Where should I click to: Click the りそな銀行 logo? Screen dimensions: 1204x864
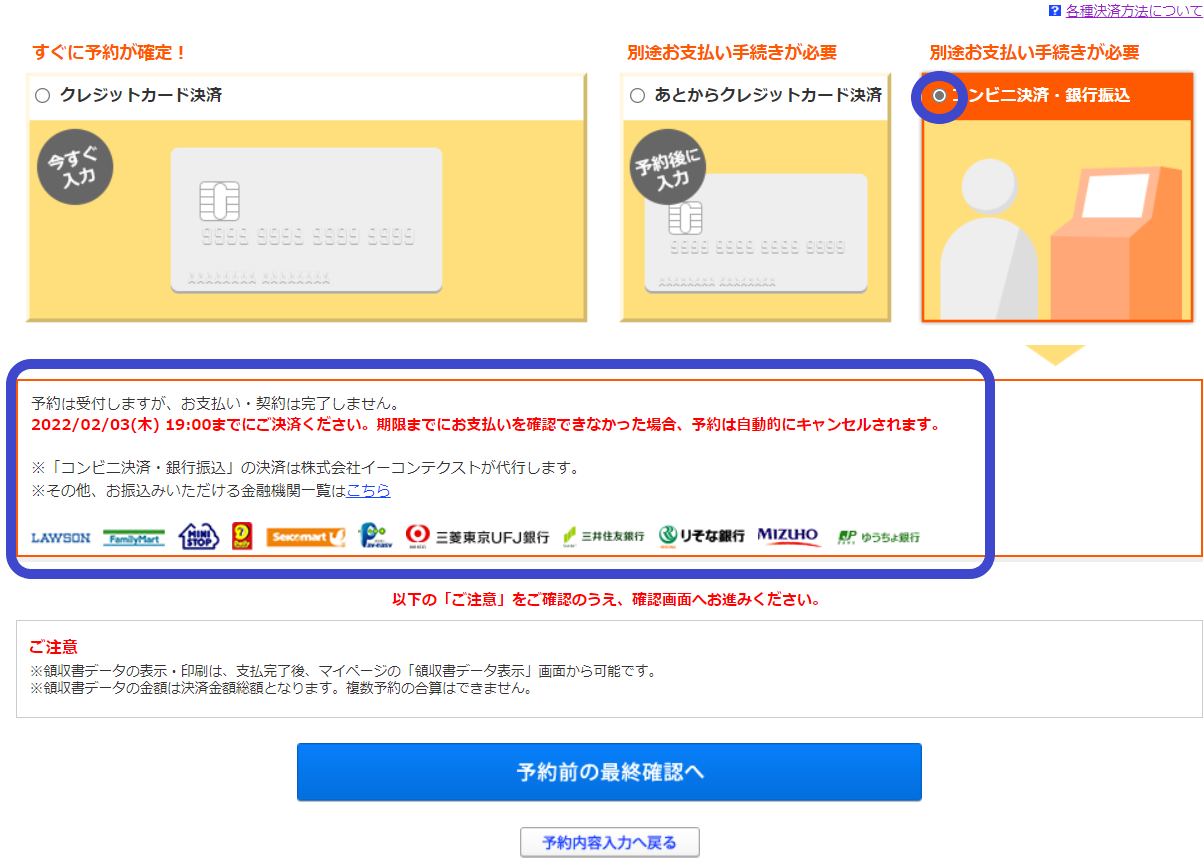(701, 537)
